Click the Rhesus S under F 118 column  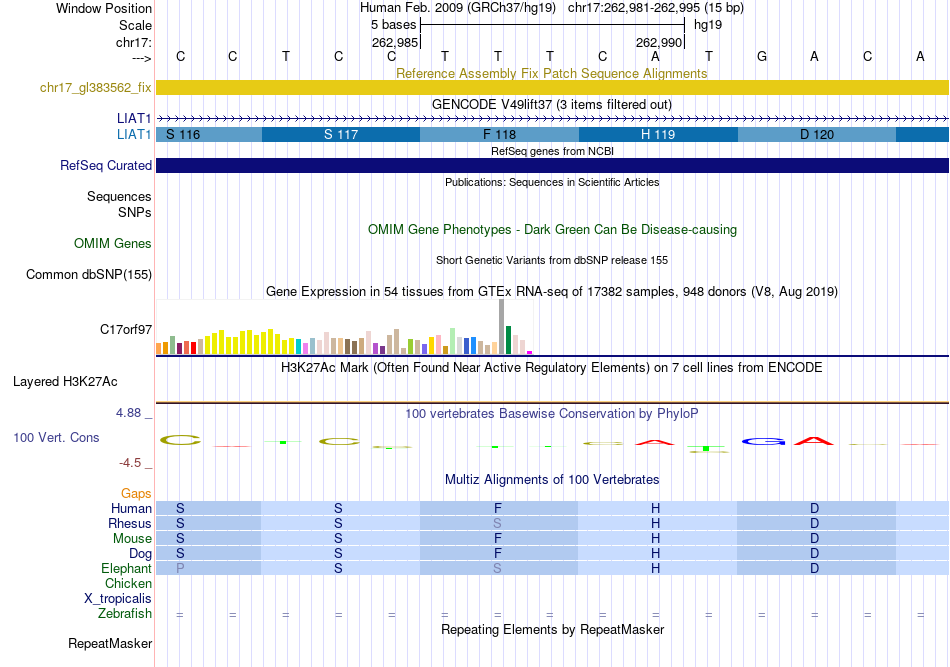[x=497, y=523]
